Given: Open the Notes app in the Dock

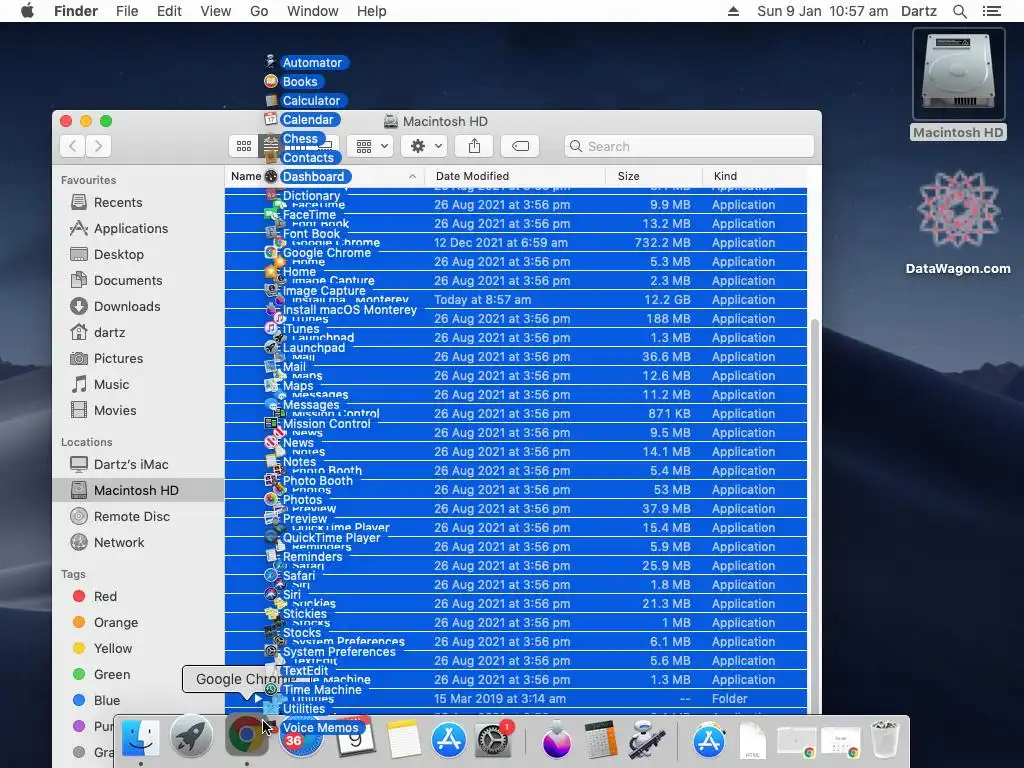Looking at the screenshot, I should pyautogui.click(x=404, y=740).
